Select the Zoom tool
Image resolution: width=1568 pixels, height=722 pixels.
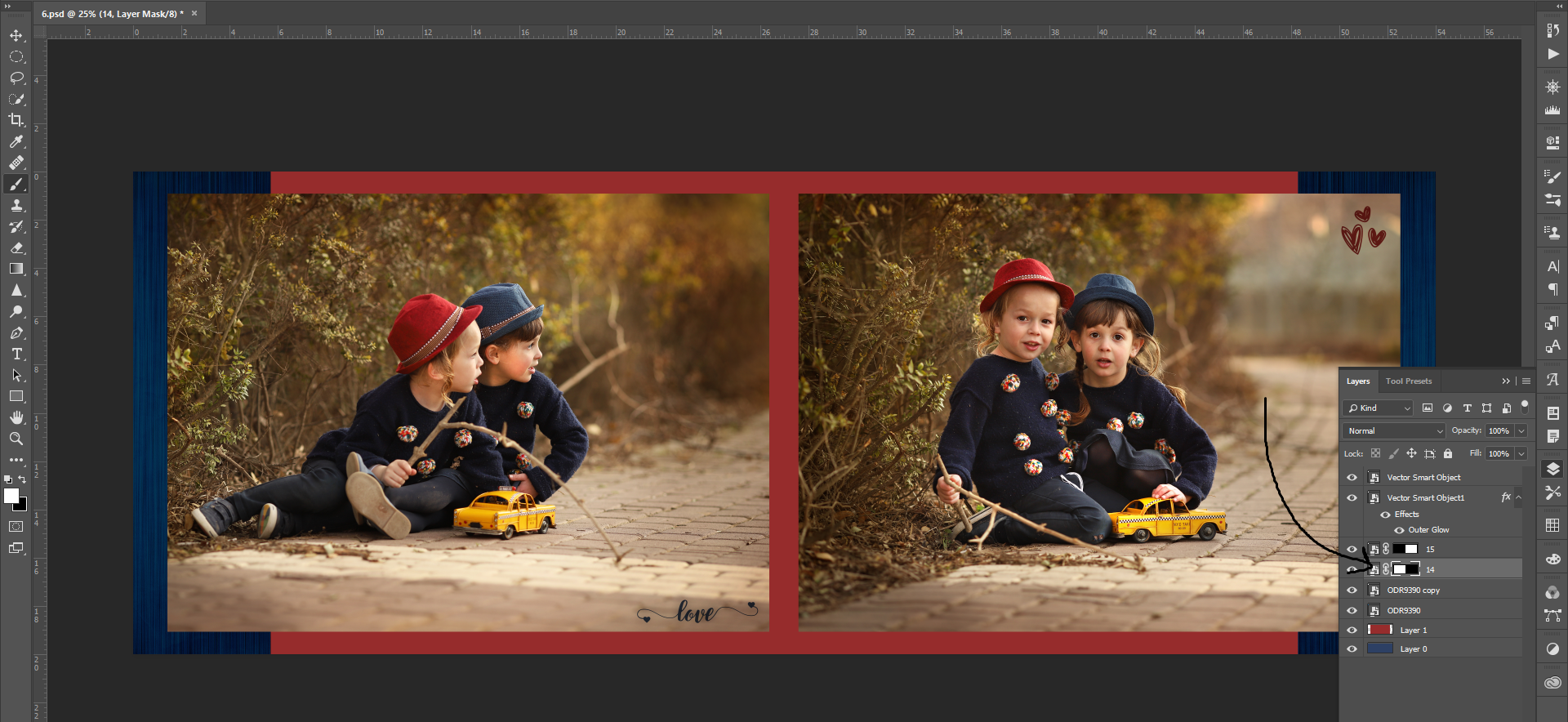coord(16,439)
